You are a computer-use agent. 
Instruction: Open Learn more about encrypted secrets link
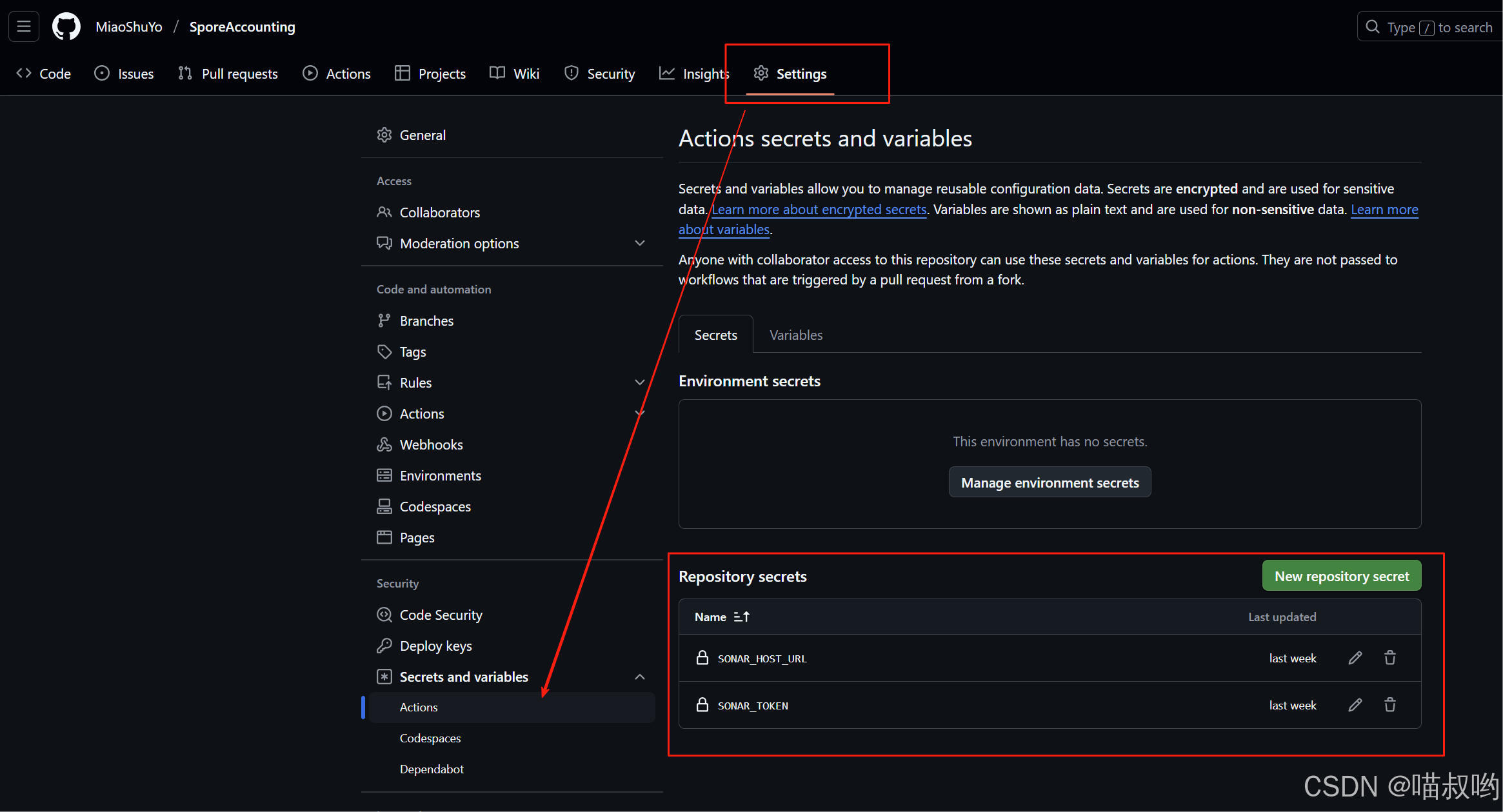click(x=819, y=210)
